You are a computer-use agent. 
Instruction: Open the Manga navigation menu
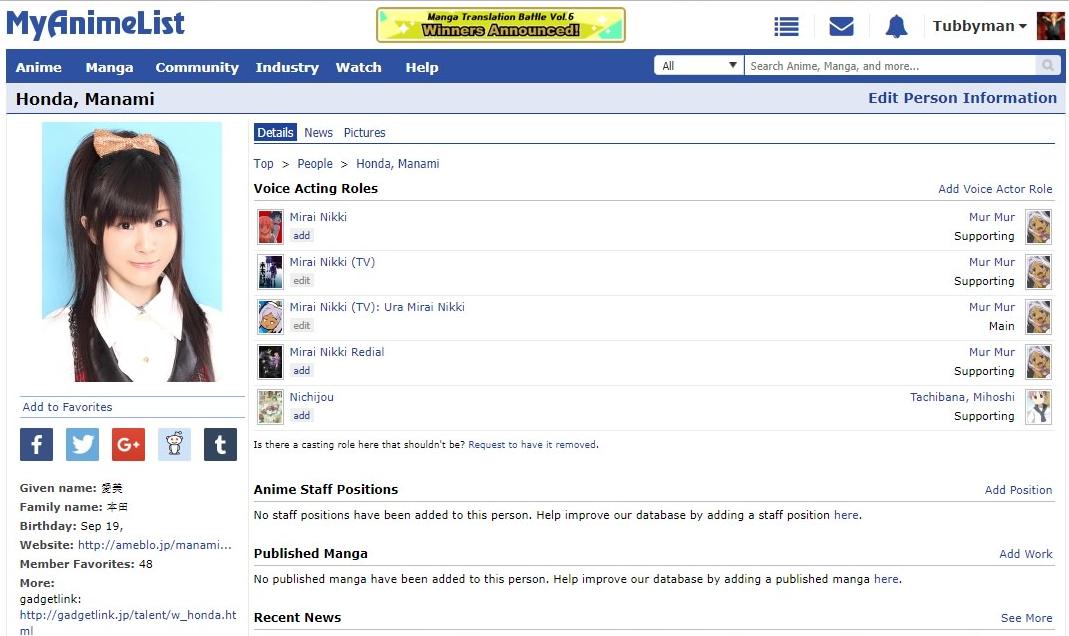tap(109, 67)
